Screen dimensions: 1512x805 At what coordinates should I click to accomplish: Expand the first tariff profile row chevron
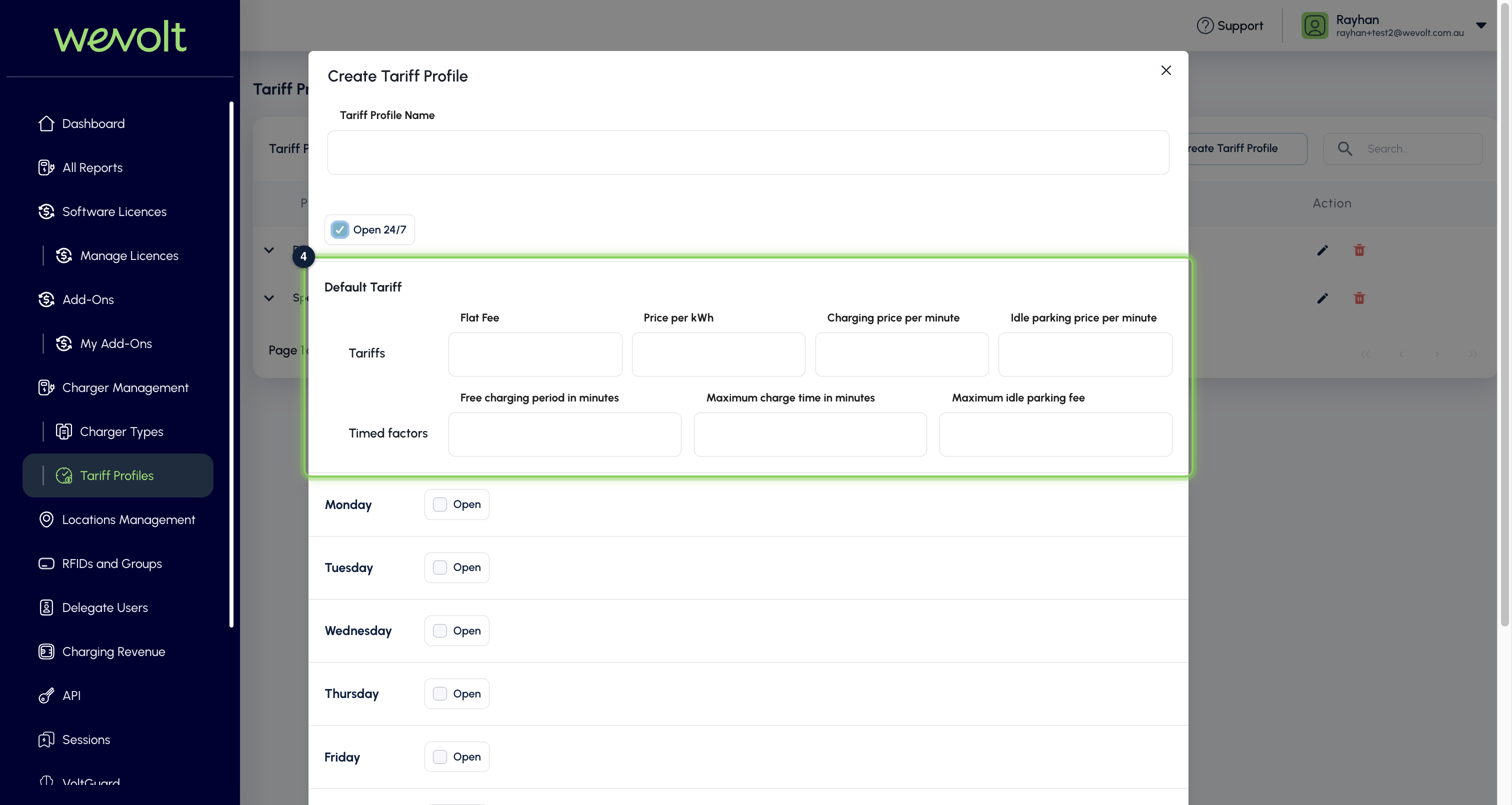point(269,250)
